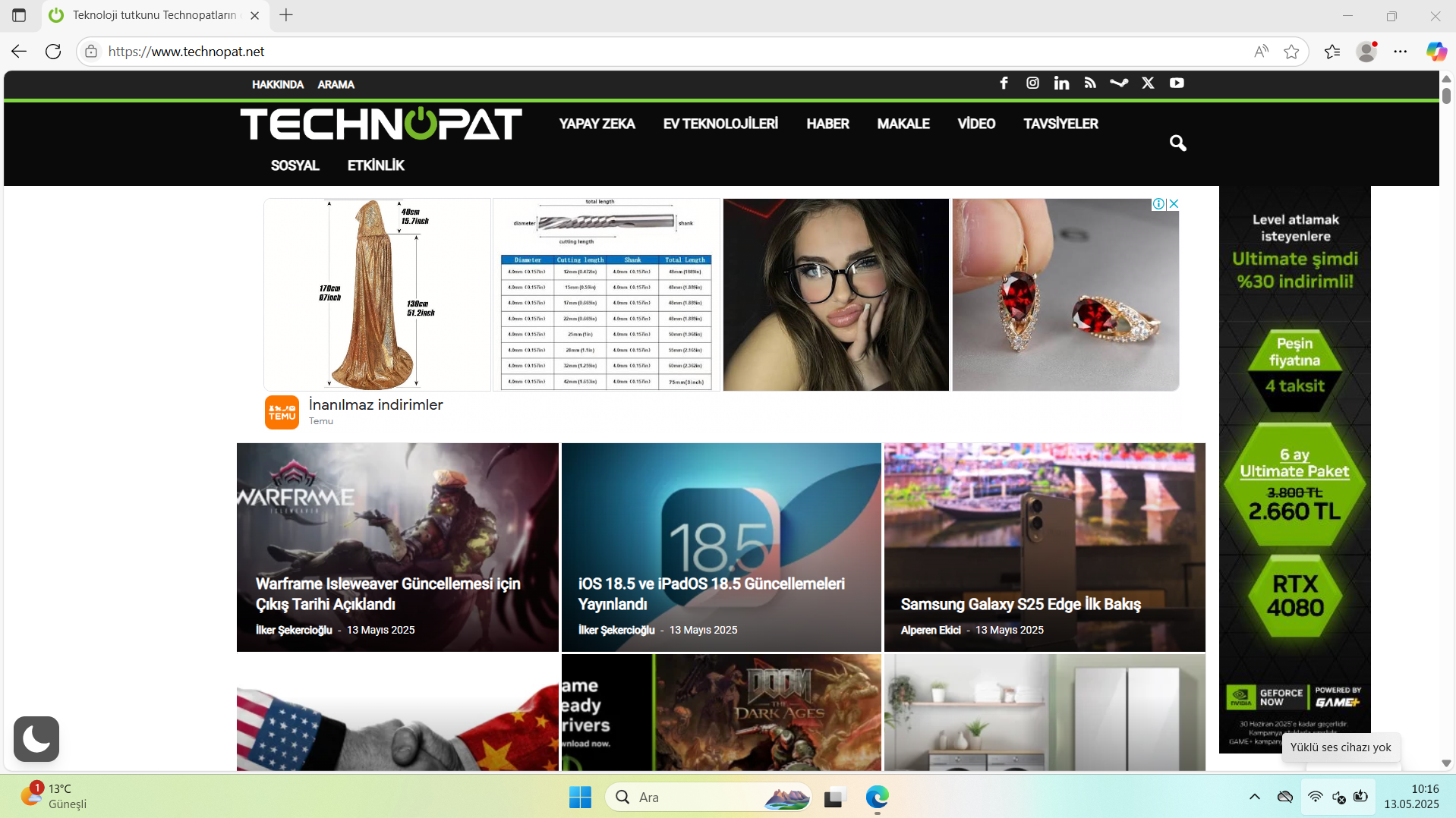Open the browser profile avatar
The image size is (1456, 818).
(1367, 52)
